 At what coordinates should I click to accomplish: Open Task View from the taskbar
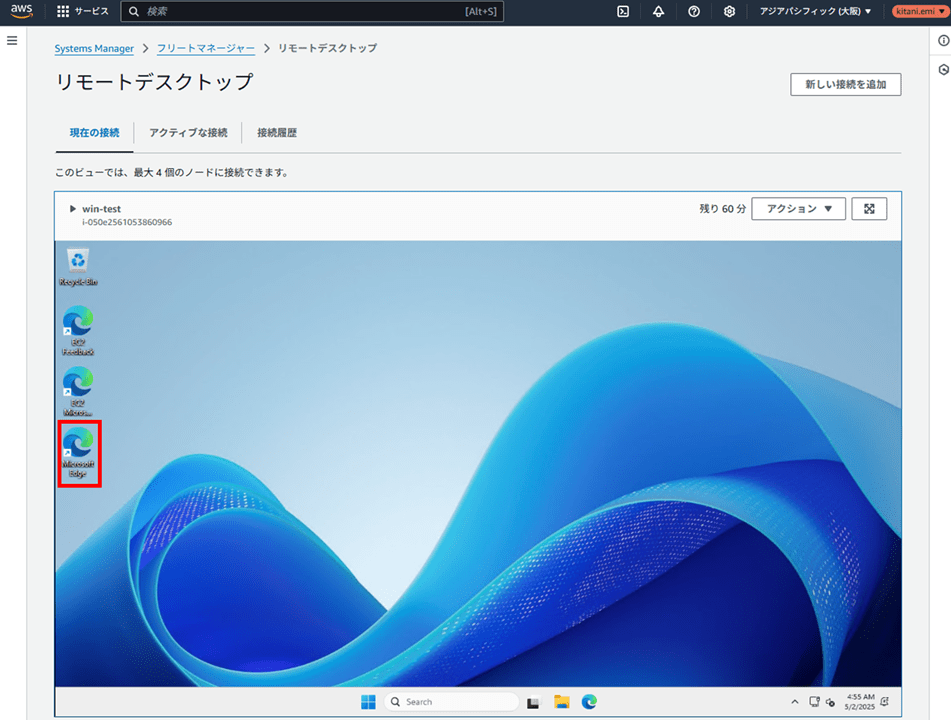(x=533, y=702)
